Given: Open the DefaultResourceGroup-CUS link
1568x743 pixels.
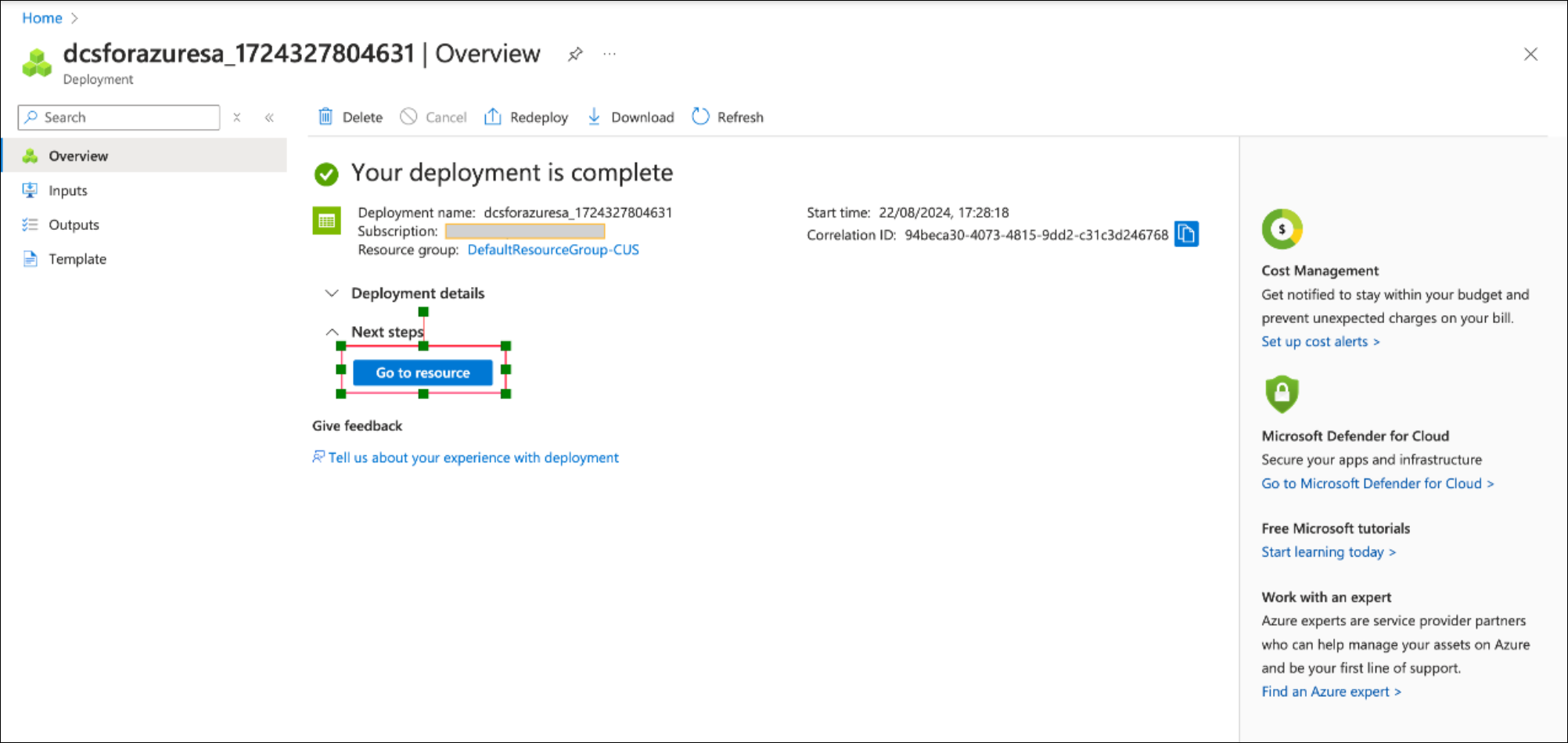Looking at the screenshot, I should 552,250.
